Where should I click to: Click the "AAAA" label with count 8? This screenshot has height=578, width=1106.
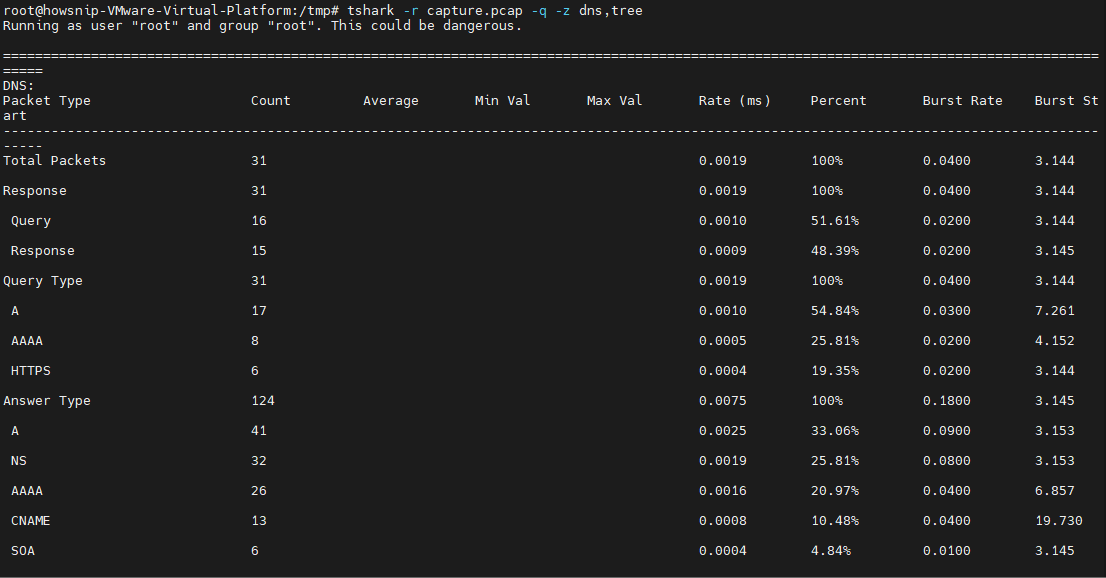pyautogui.click(x=27, y=341)
